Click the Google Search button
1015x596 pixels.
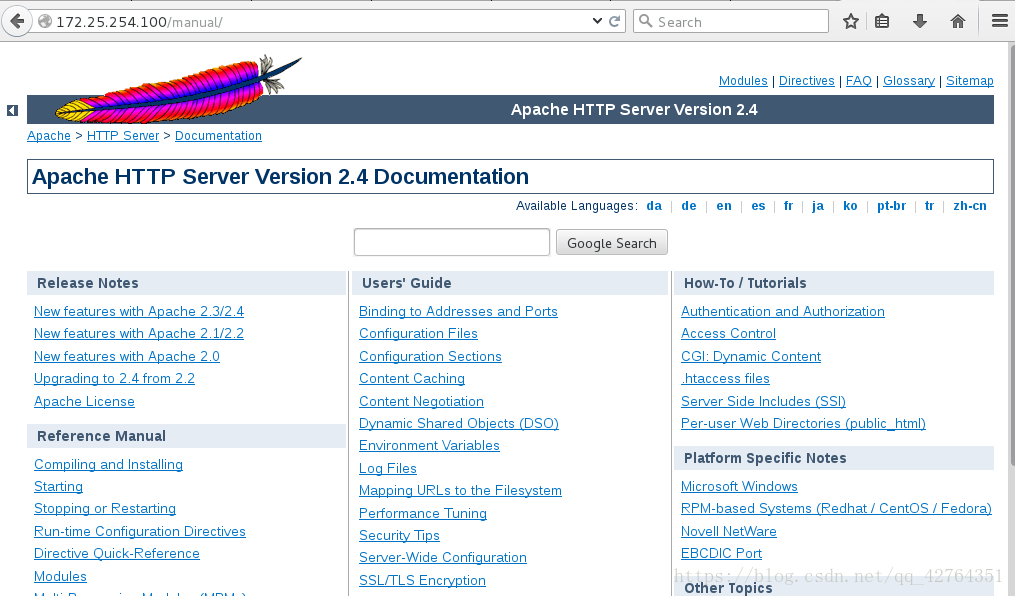click(612, 243)
